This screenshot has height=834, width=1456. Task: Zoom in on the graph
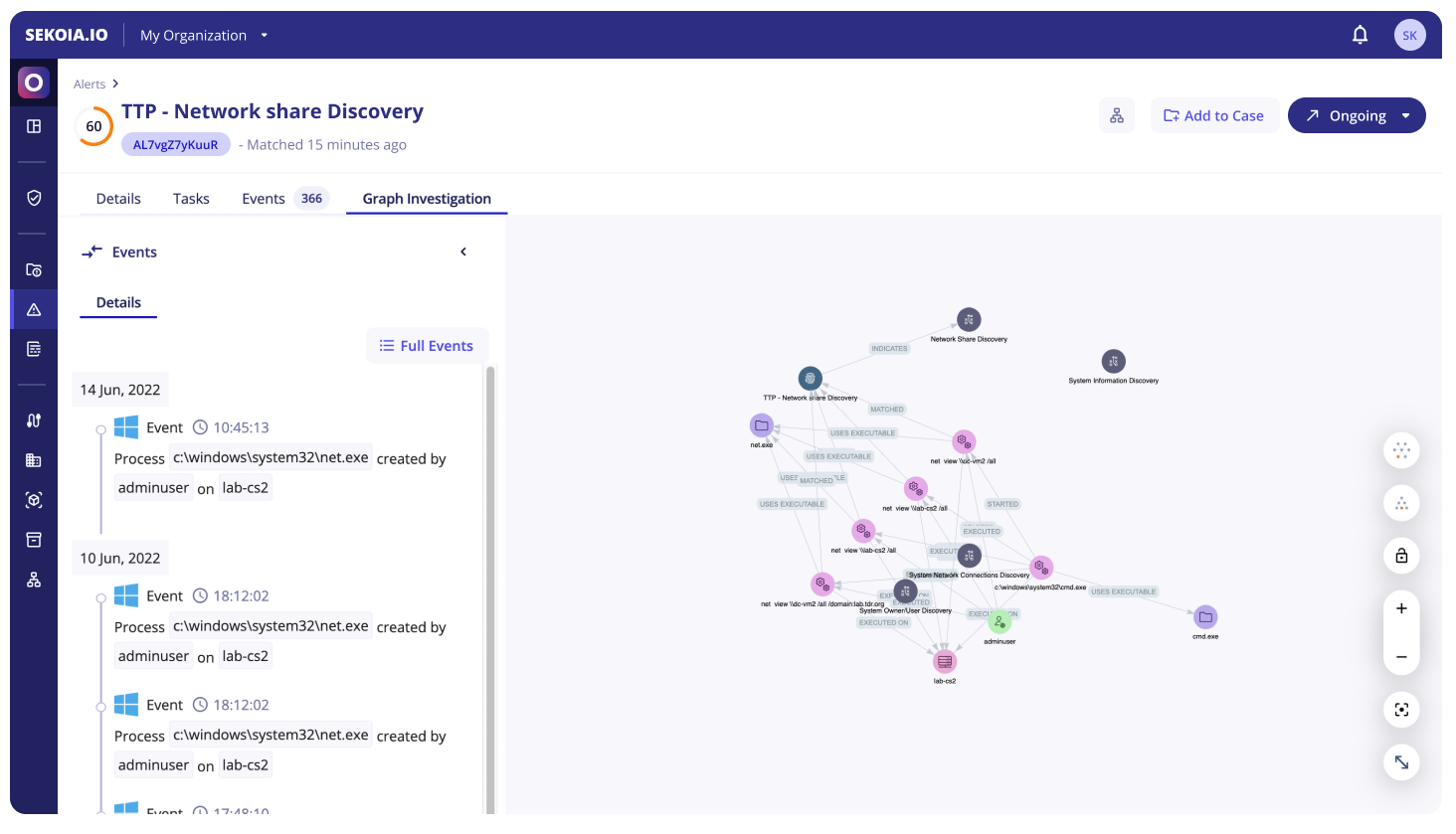coord(1401,608)
